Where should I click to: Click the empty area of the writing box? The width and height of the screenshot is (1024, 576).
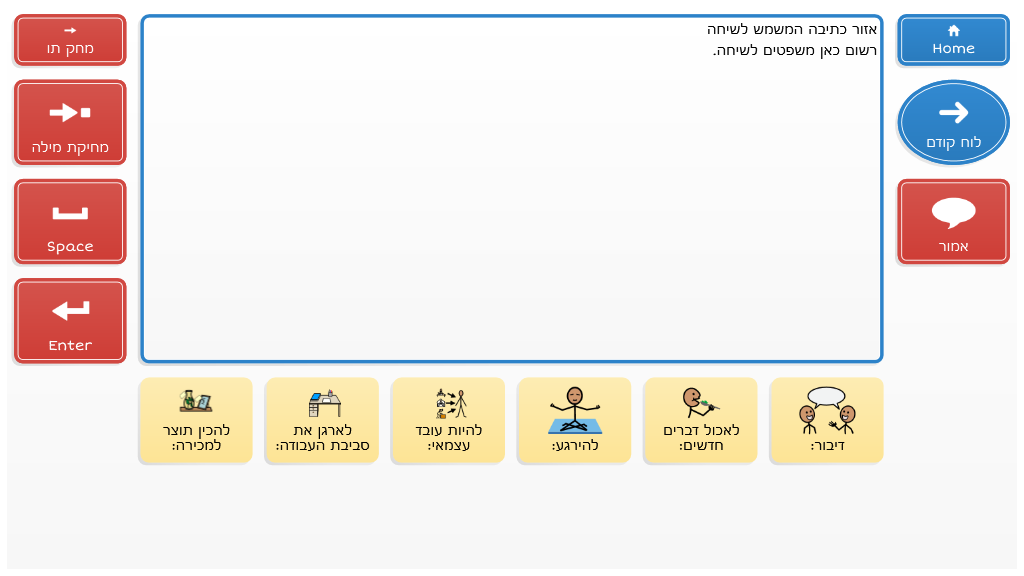pyautogui.click(x=510, y=220)
